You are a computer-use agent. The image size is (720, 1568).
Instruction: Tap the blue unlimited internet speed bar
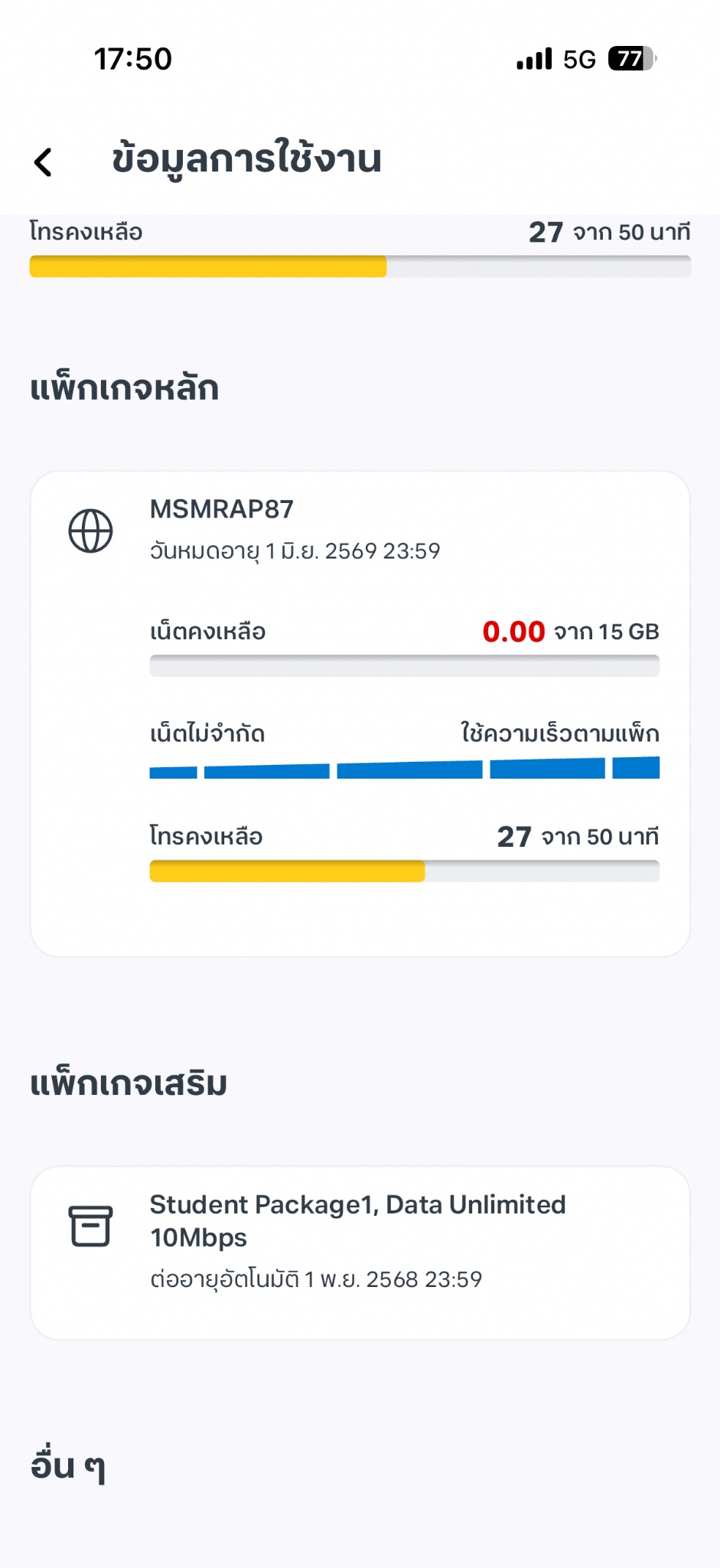(404, 768)
